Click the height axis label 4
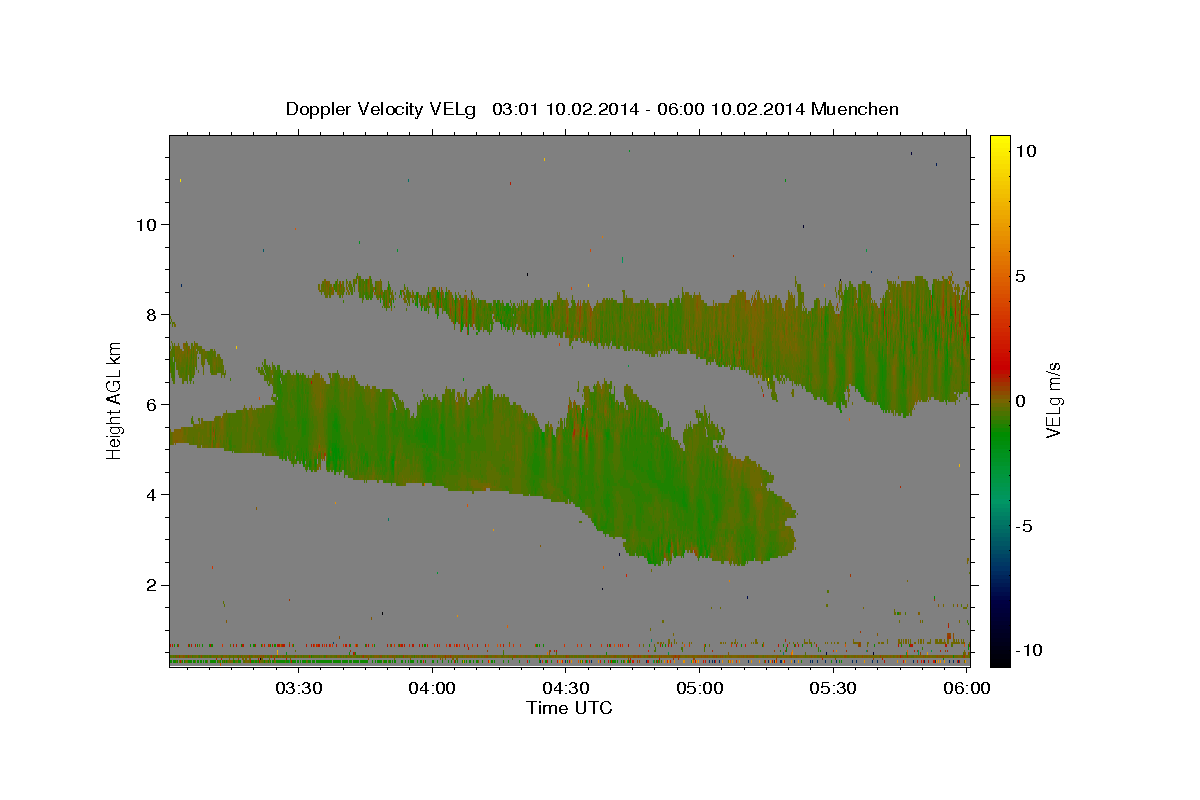Viewport: 1200px width, 800px height. point(151,494)
